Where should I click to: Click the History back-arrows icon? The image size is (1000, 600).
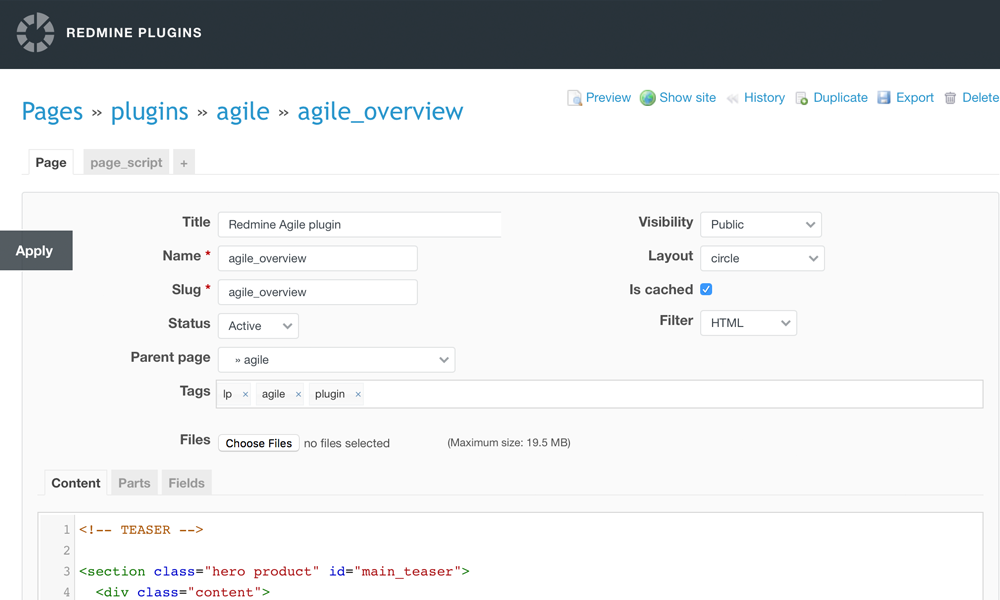pyautogui.click(x=733, y=98)
